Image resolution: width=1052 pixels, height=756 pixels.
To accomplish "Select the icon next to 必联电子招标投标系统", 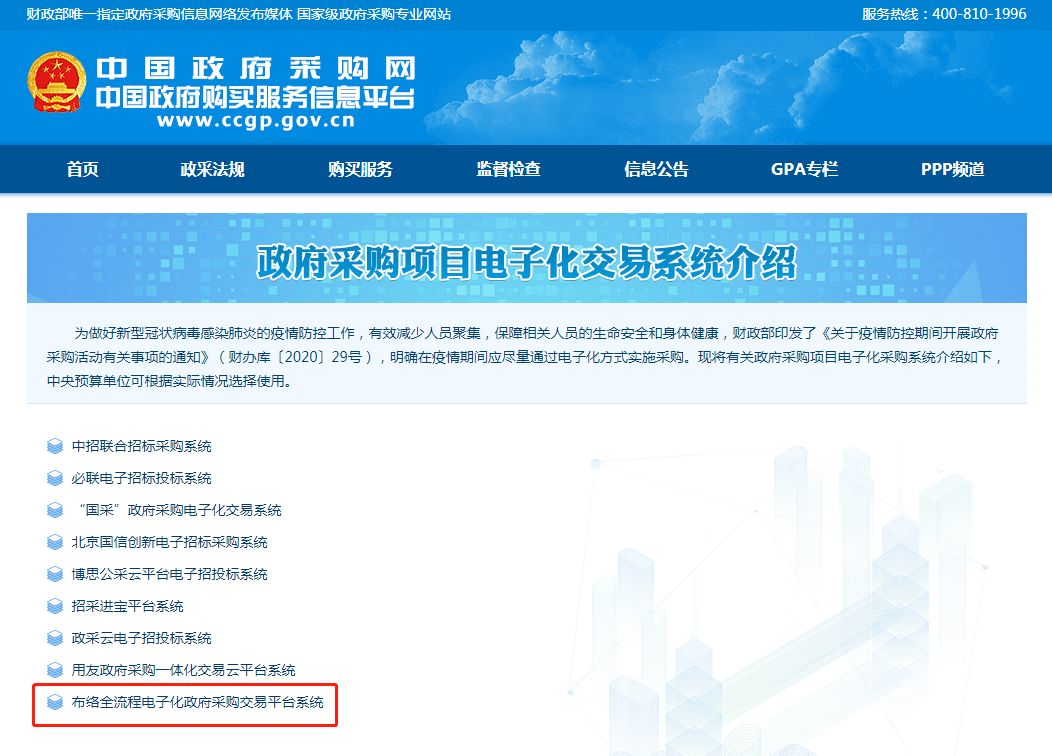I will pos(55,478).
